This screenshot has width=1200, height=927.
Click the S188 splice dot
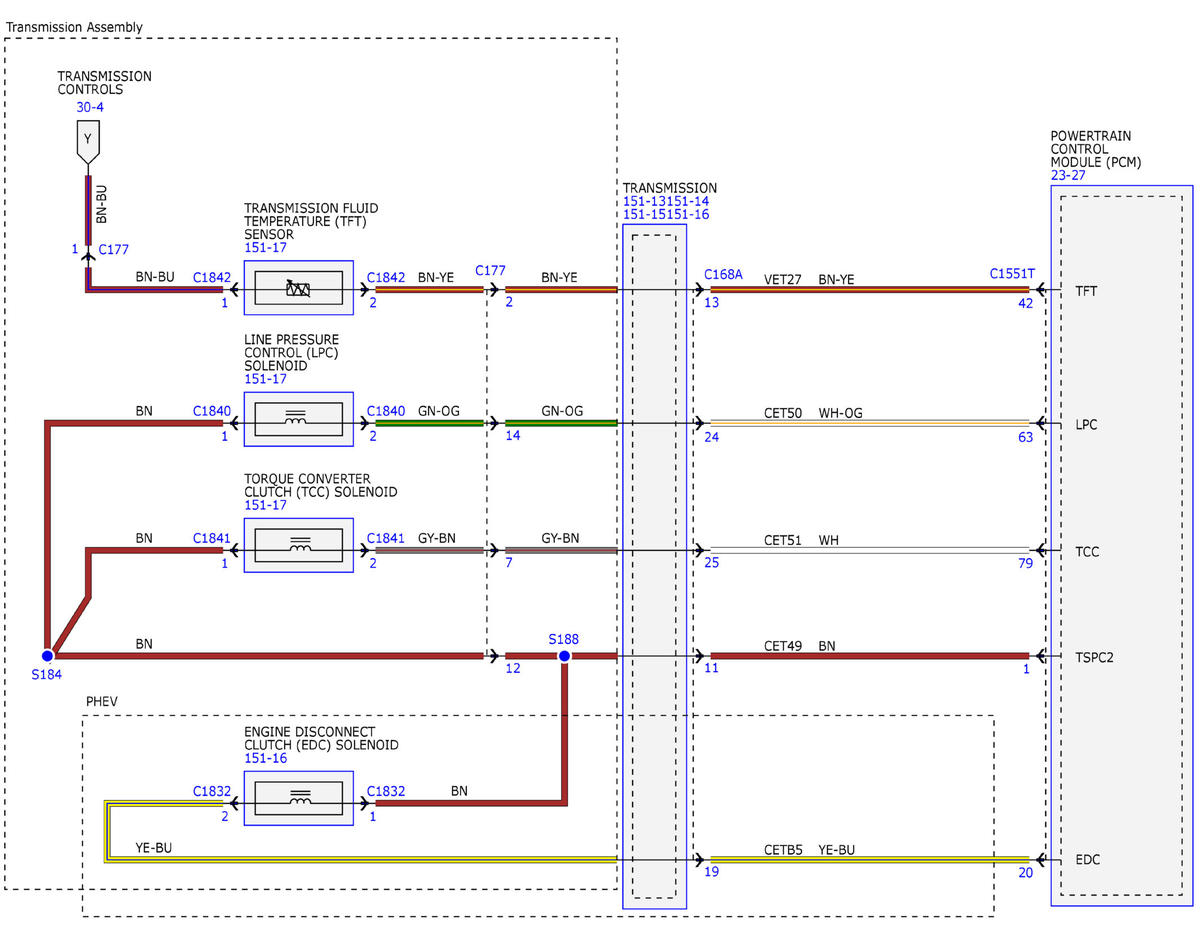pyautogui.click(x=564, y=656)
